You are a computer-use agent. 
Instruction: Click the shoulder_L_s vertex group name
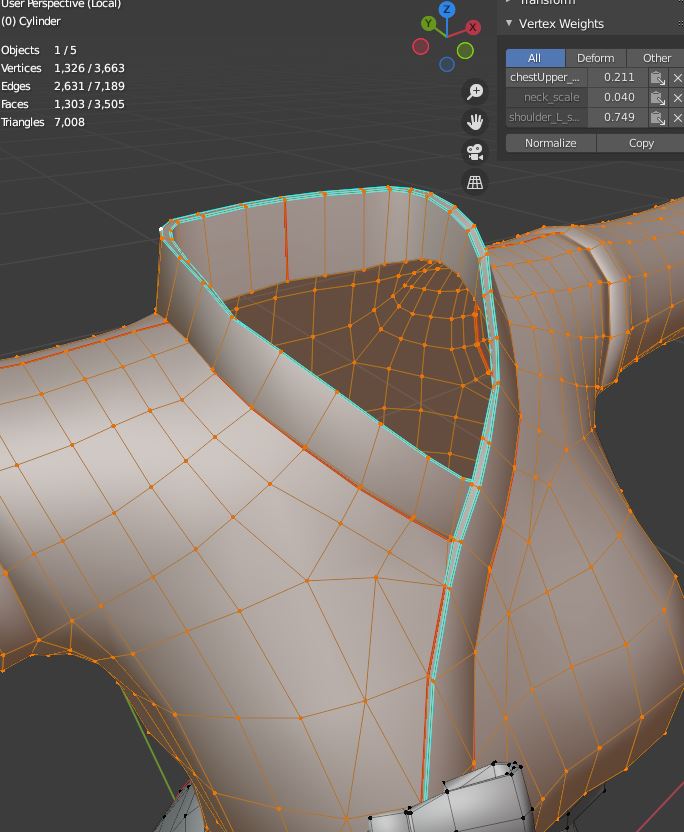click(547, 117)
